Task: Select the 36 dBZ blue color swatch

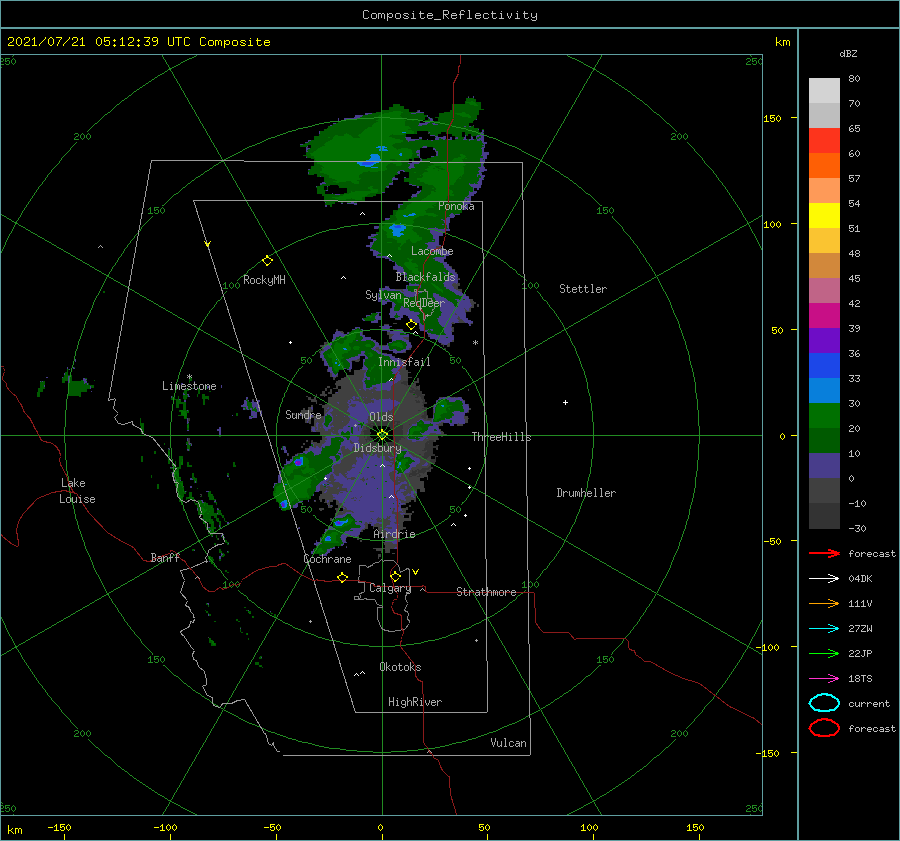Action: (824, 366)
